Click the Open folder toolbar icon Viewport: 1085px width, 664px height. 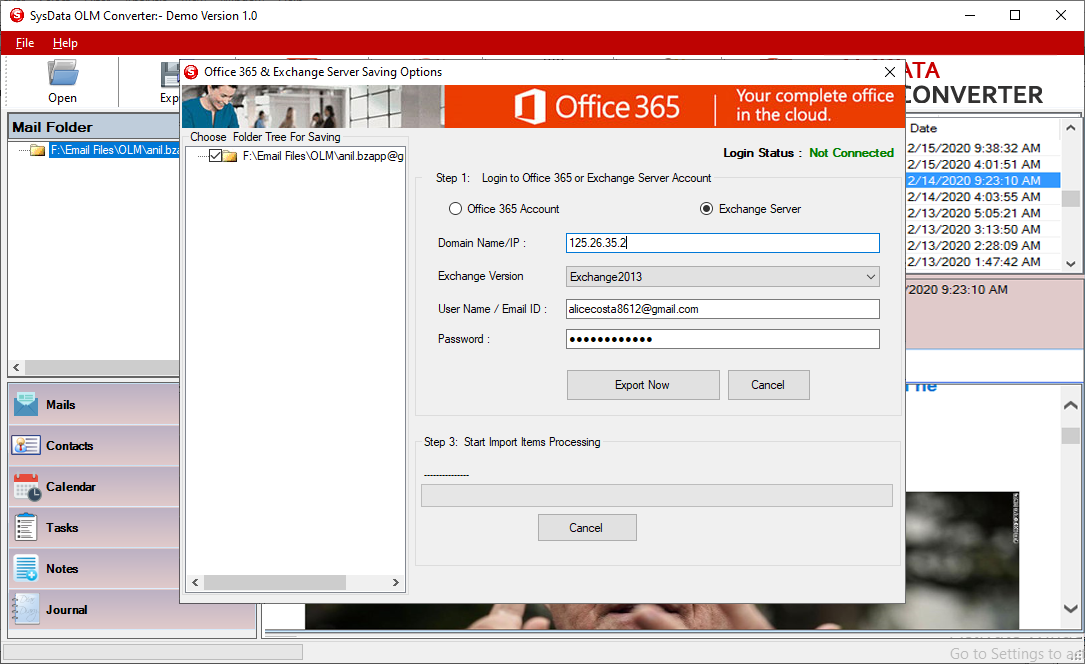62,73
